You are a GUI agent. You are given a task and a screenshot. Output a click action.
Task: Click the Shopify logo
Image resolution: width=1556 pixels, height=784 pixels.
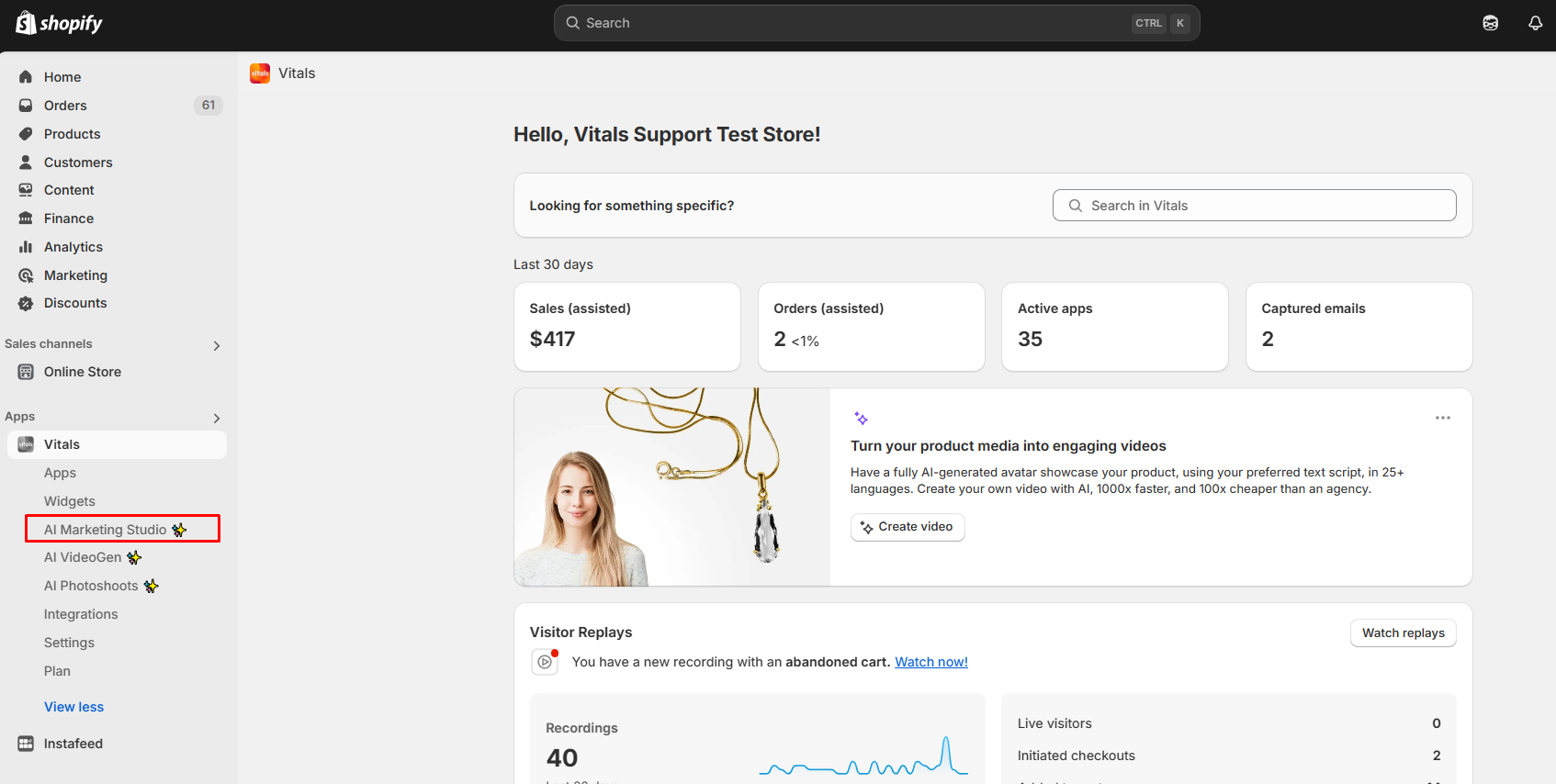(59, 23)
